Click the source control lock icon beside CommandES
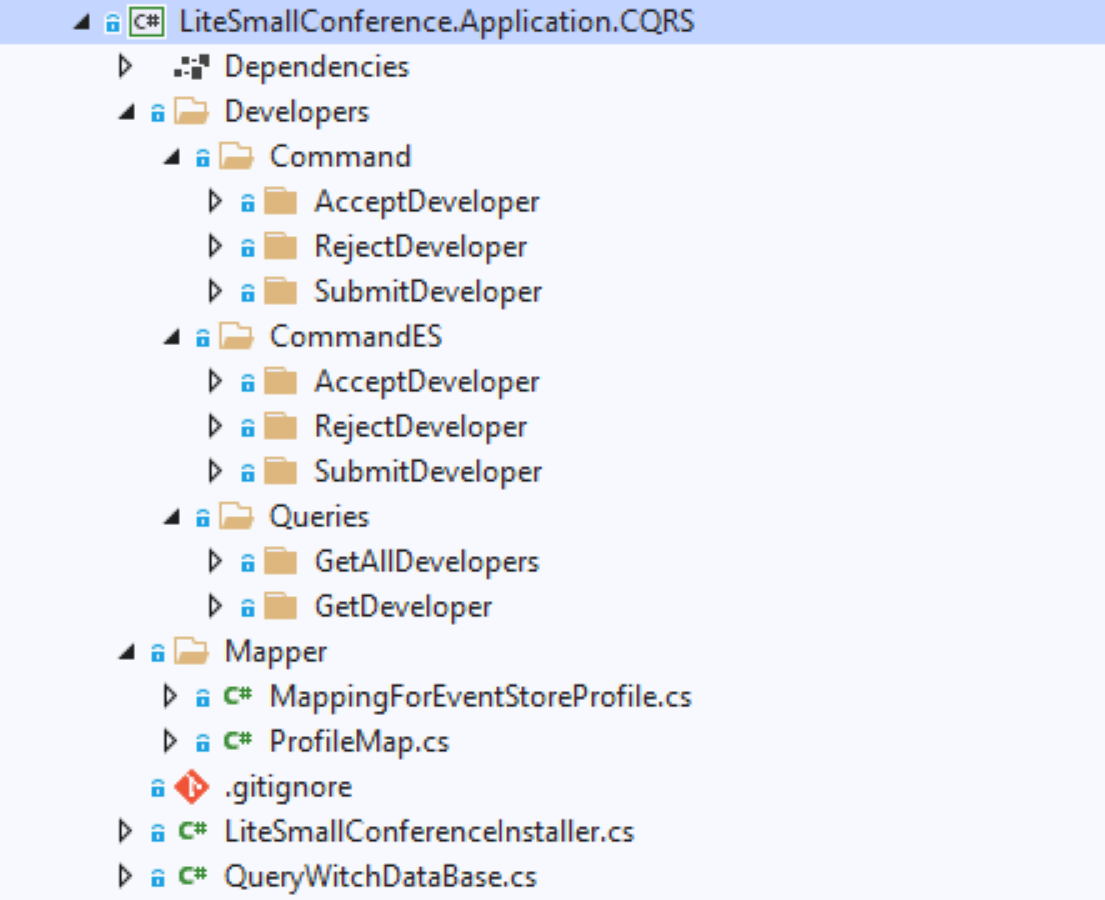This screenshot has width=1105, height=900. 203,338
